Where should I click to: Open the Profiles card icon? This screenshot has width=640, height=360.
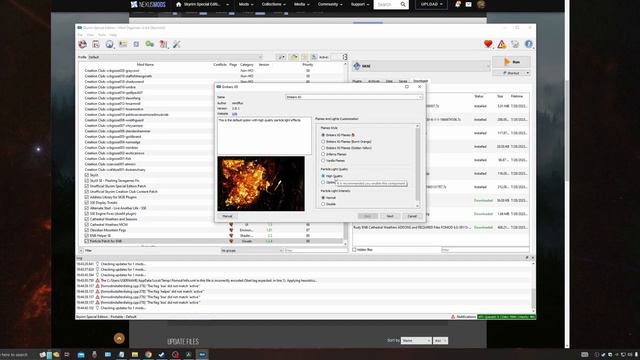123,44
